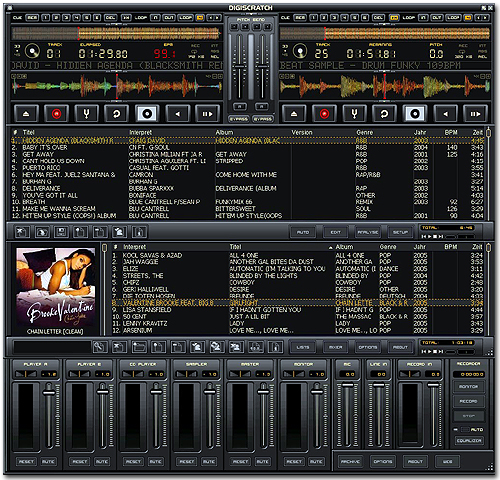This screenshot has width=500, height=480.
Task: Click the right deck's play/pause button
Action: [x=475, y=114]
